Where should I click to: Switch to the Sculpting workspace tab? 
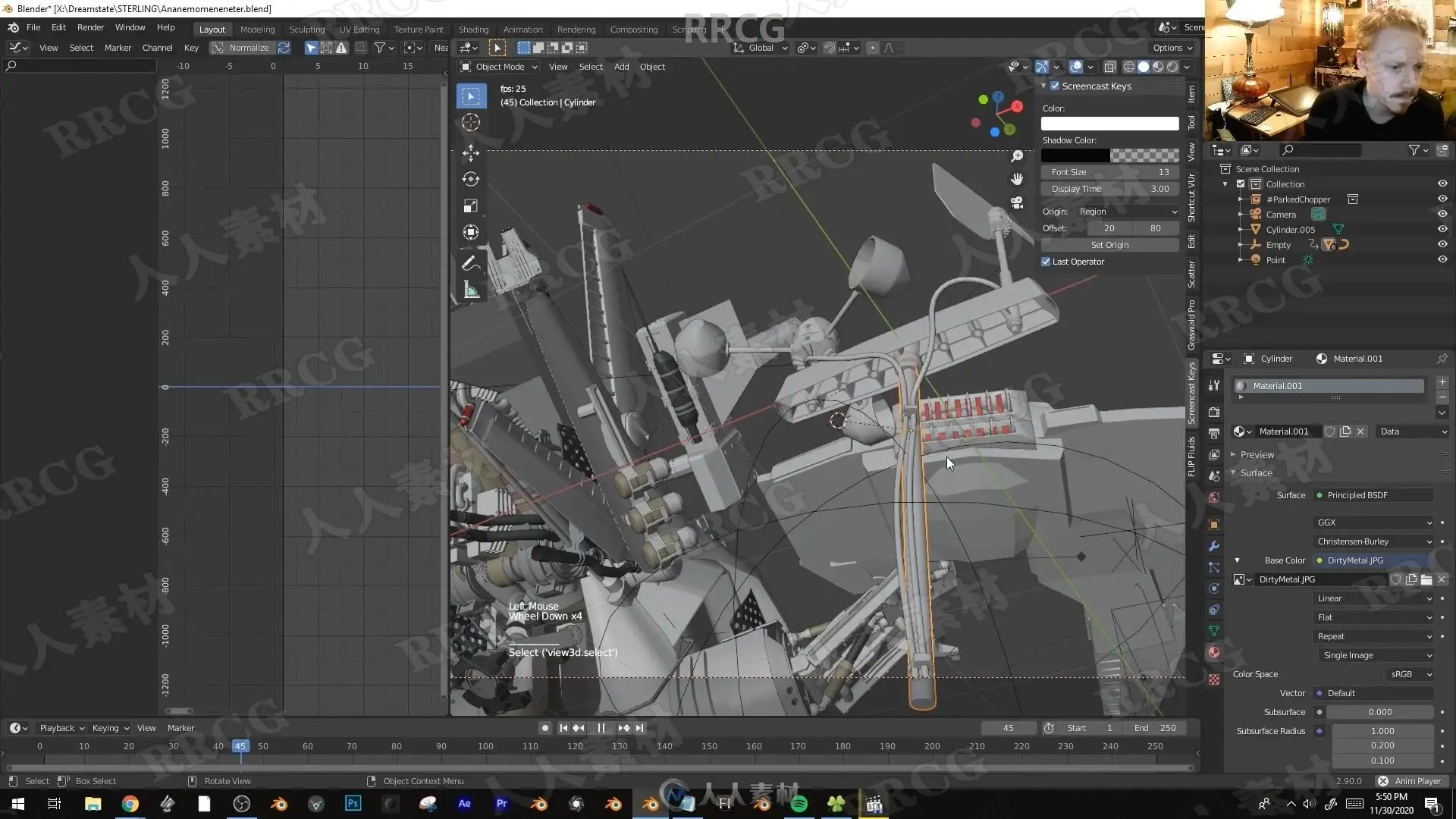pyautogui.click(x=306, y=30)
